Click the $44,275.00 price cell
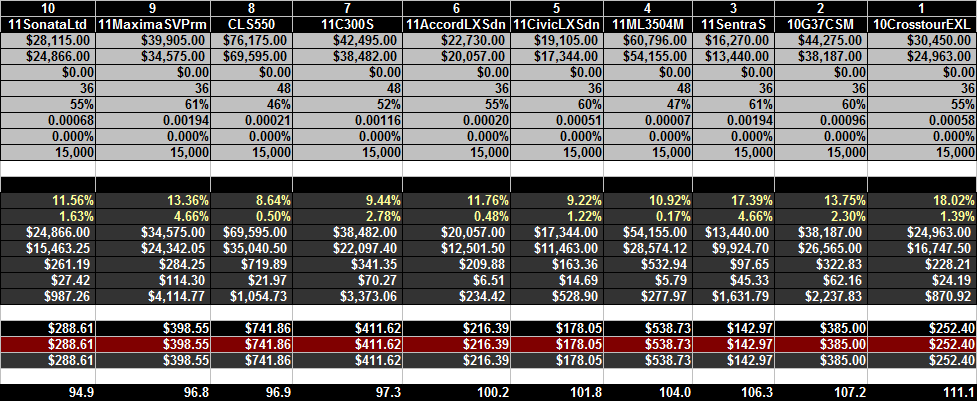The image size is (977, 401). 821,40
